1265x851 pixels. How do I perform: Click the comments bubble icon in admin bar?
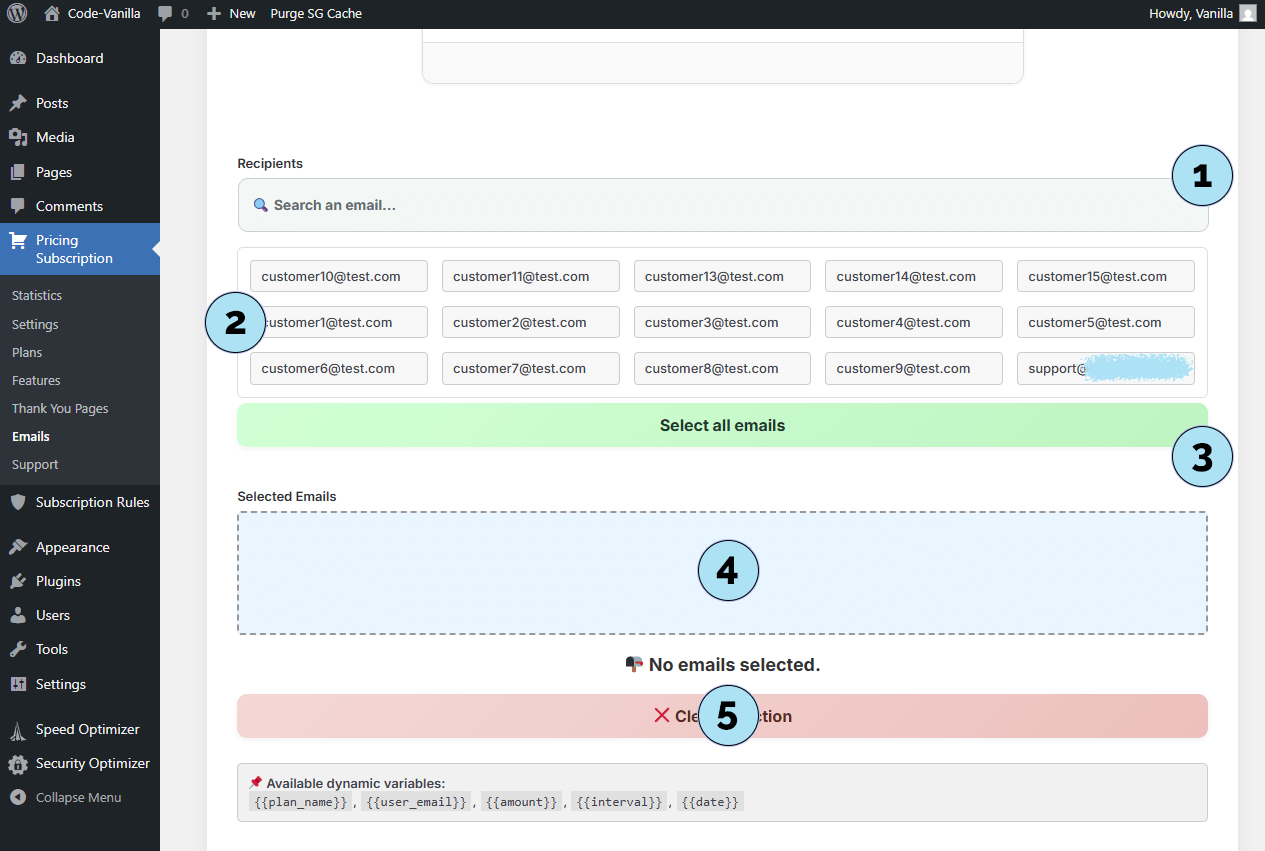point(166,14)
